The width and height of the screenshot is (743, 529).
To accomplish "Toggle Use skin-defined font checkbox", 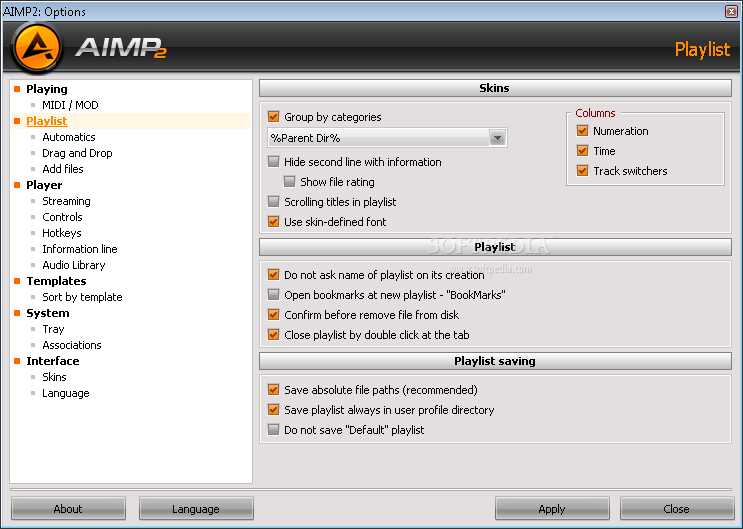I will pyautogui.click(x=273, y=221).
